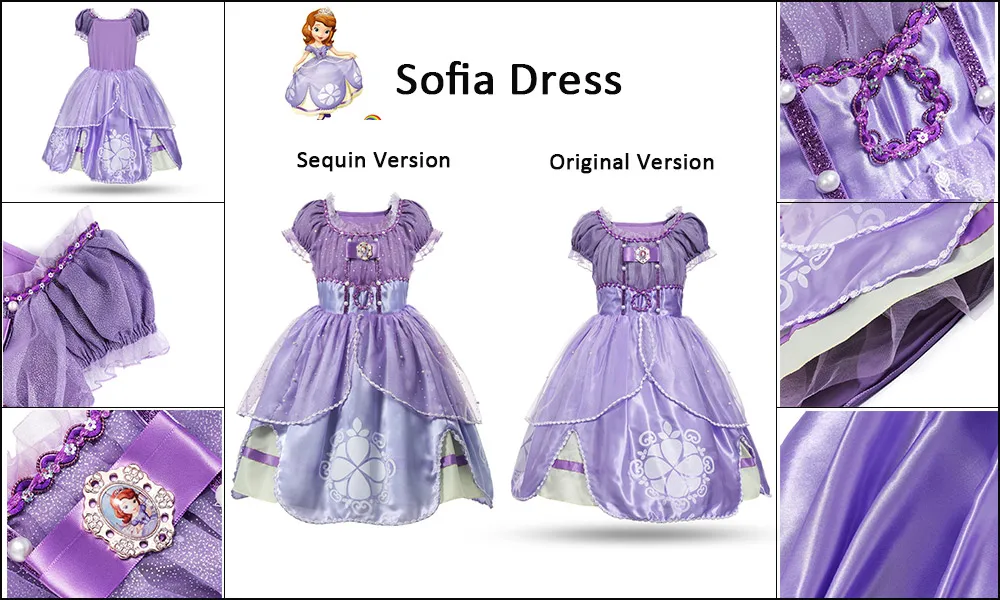
Task: Click the brooch on the sequin dress bodice
Action: pos(364,250)
